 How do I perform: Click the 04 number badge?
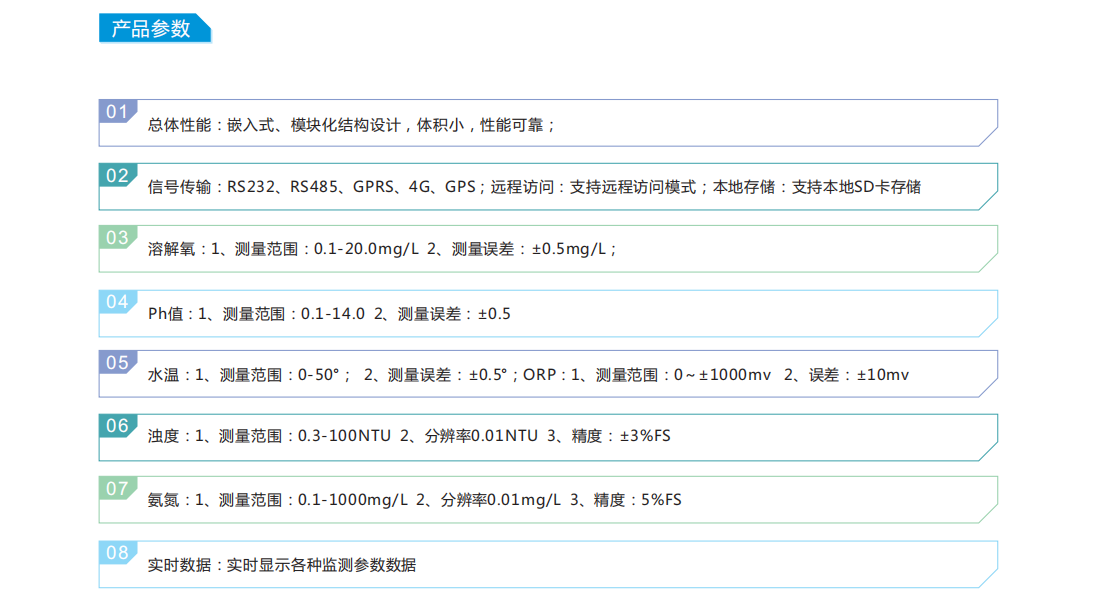[x=117, y=302]
